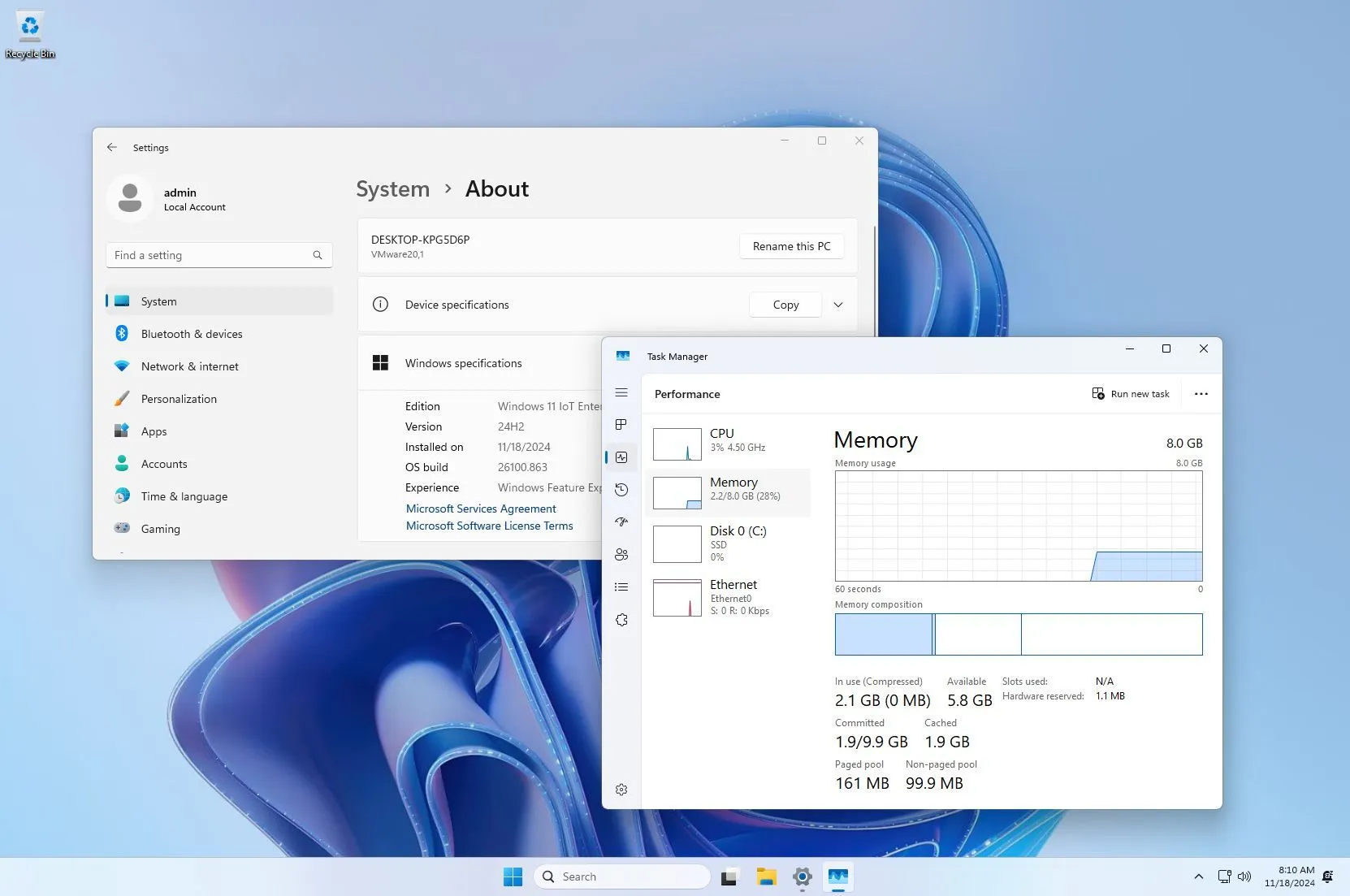1350x896 pixels.
Task: Click the Find a setting search box
Action: pyautogui.click(x=211, y=255)
